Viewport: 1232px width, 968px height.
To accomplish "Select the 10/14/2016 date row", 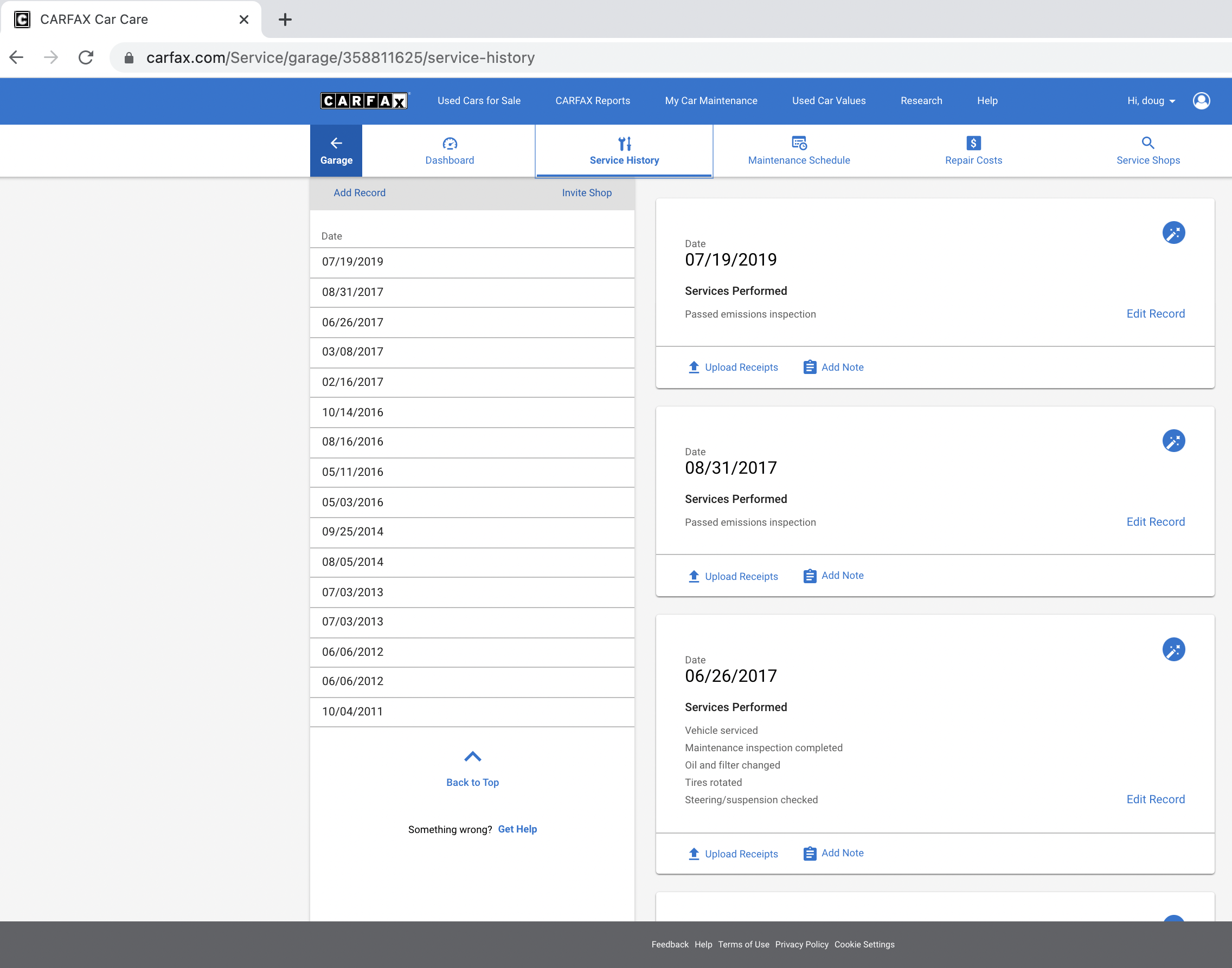I will point(472,412).
